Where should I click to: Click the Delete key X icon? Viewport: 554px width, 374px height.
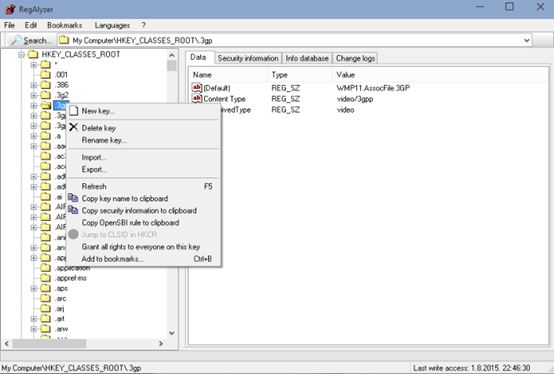tap(73, 127)
